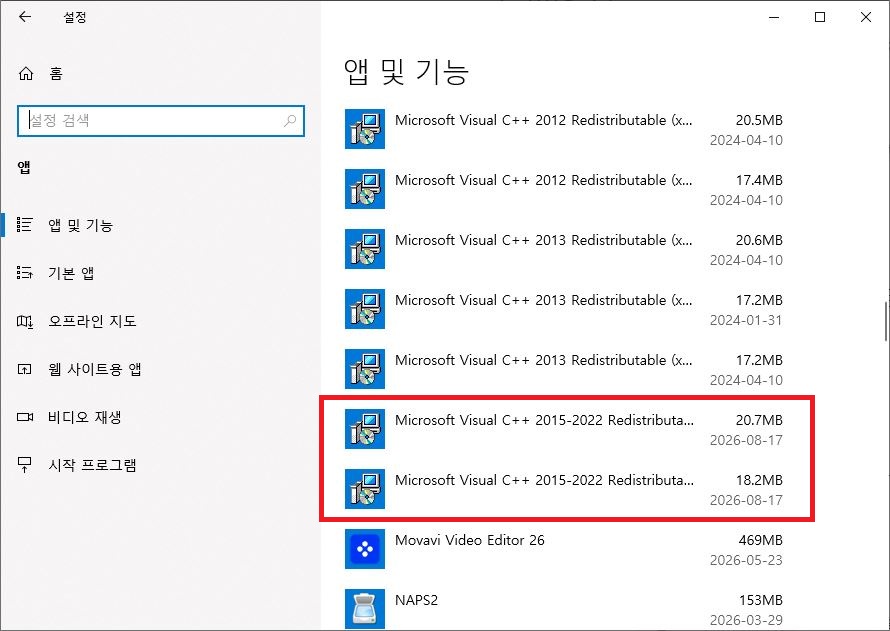Click the 오프라인 지도 map icon
This screenshot has height=631, width=890.
click(x=24, y=322)
